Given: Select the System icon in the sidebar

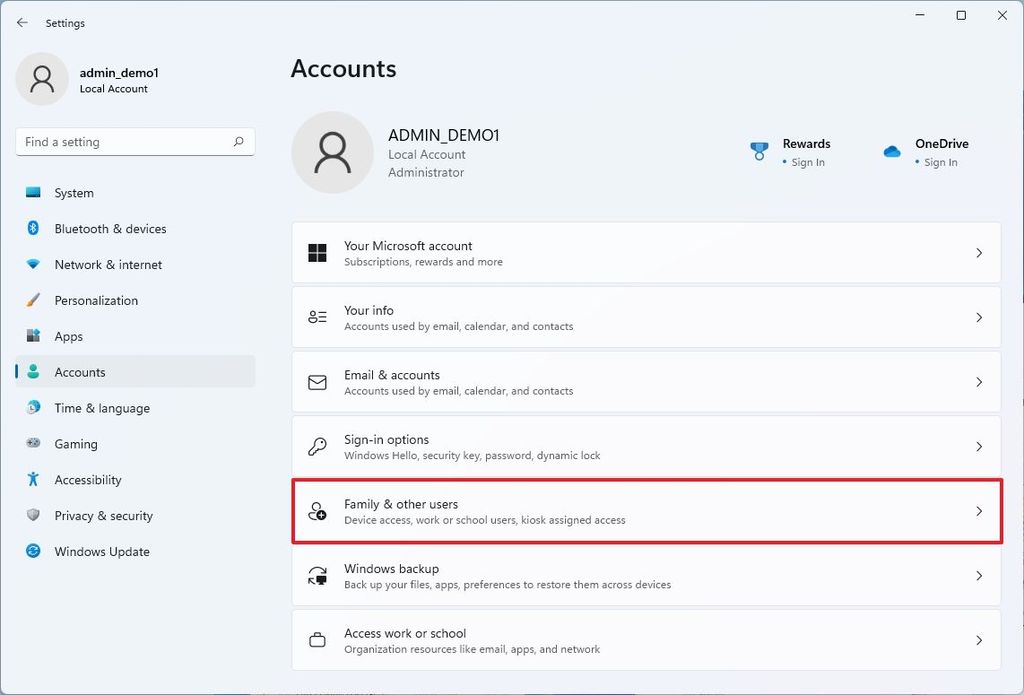Looking at the screenshot, I should coord(32,193).
